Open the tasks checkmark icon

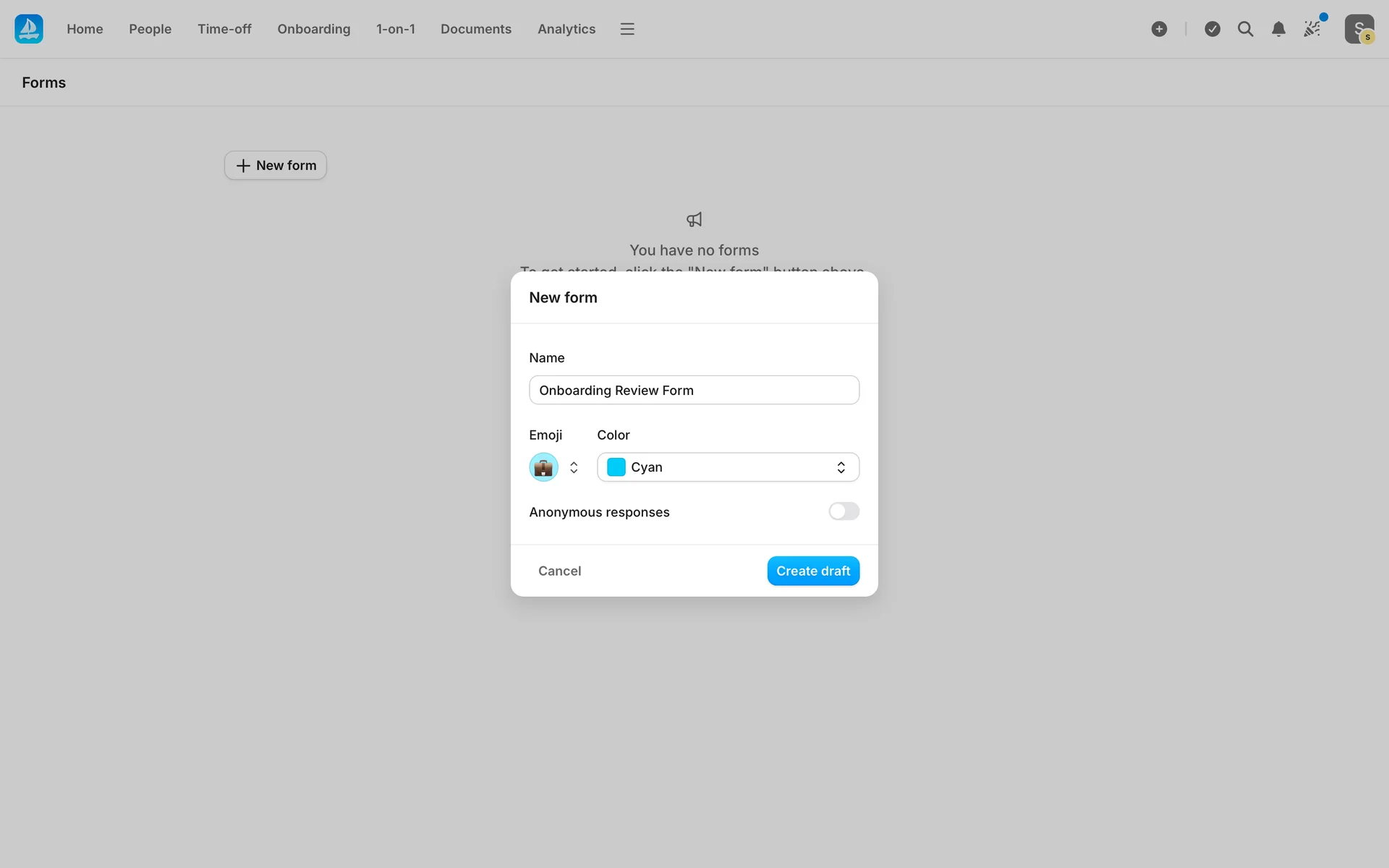pyautogui.click(x=1212, y=29)
